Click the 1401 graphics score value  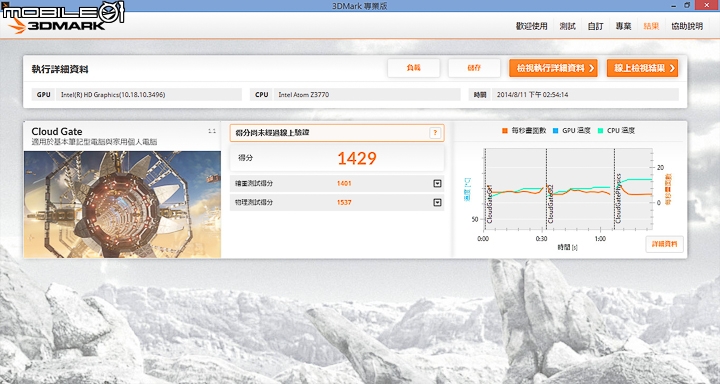pos(344,183)
